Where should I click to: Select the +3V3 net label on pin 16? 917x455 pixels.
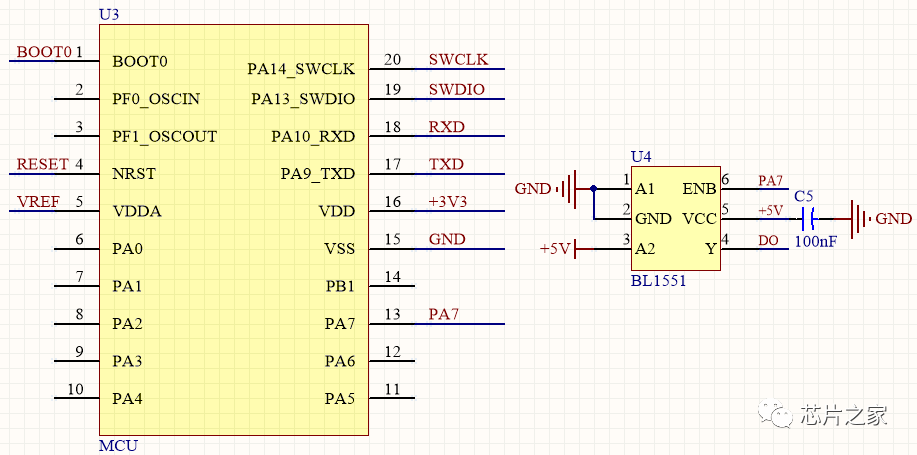[x=448, y=202]
